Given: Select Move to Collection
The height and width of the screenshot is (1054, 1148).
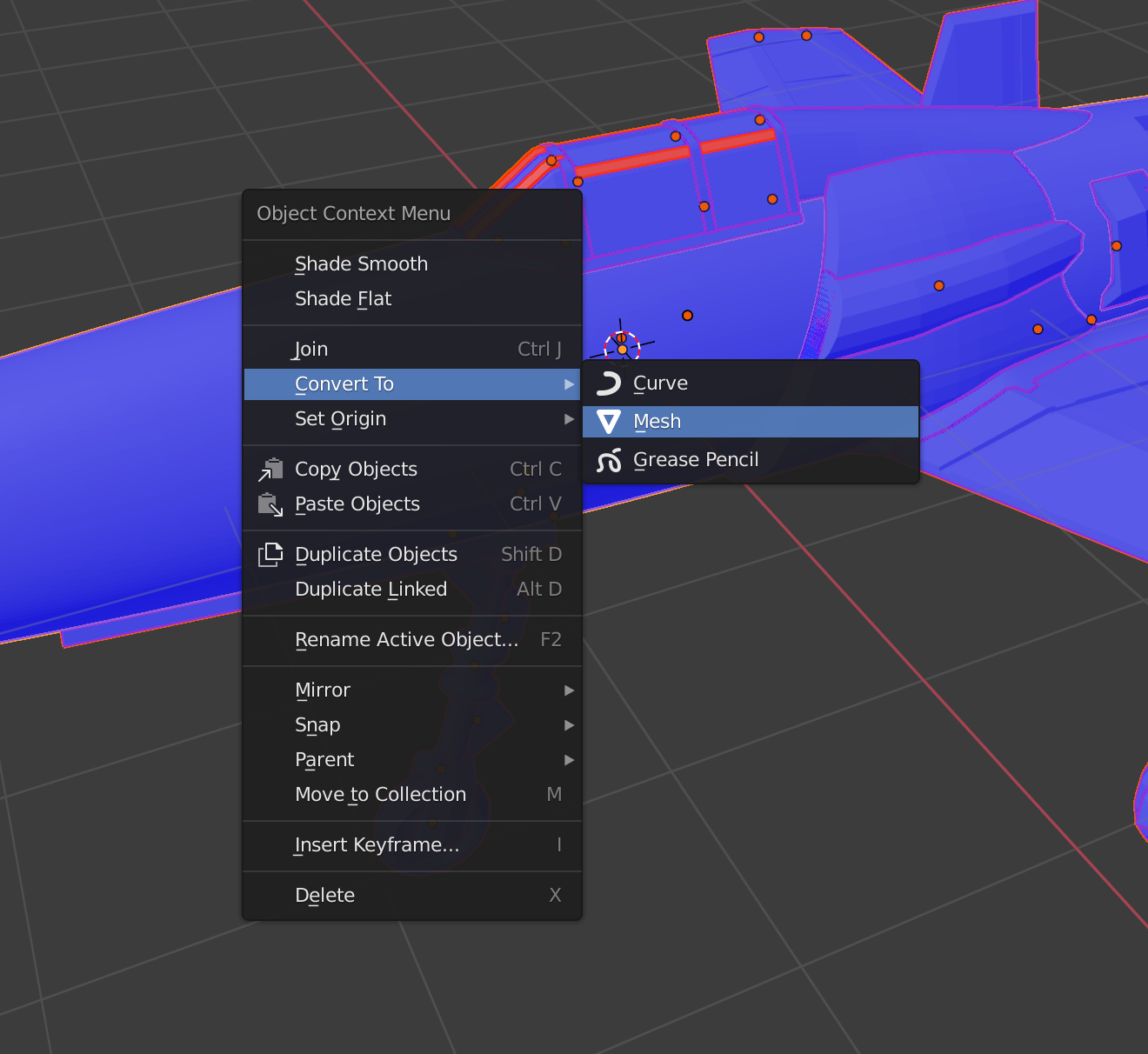Looking at the screenshot, I should click(x=380, y=794).
